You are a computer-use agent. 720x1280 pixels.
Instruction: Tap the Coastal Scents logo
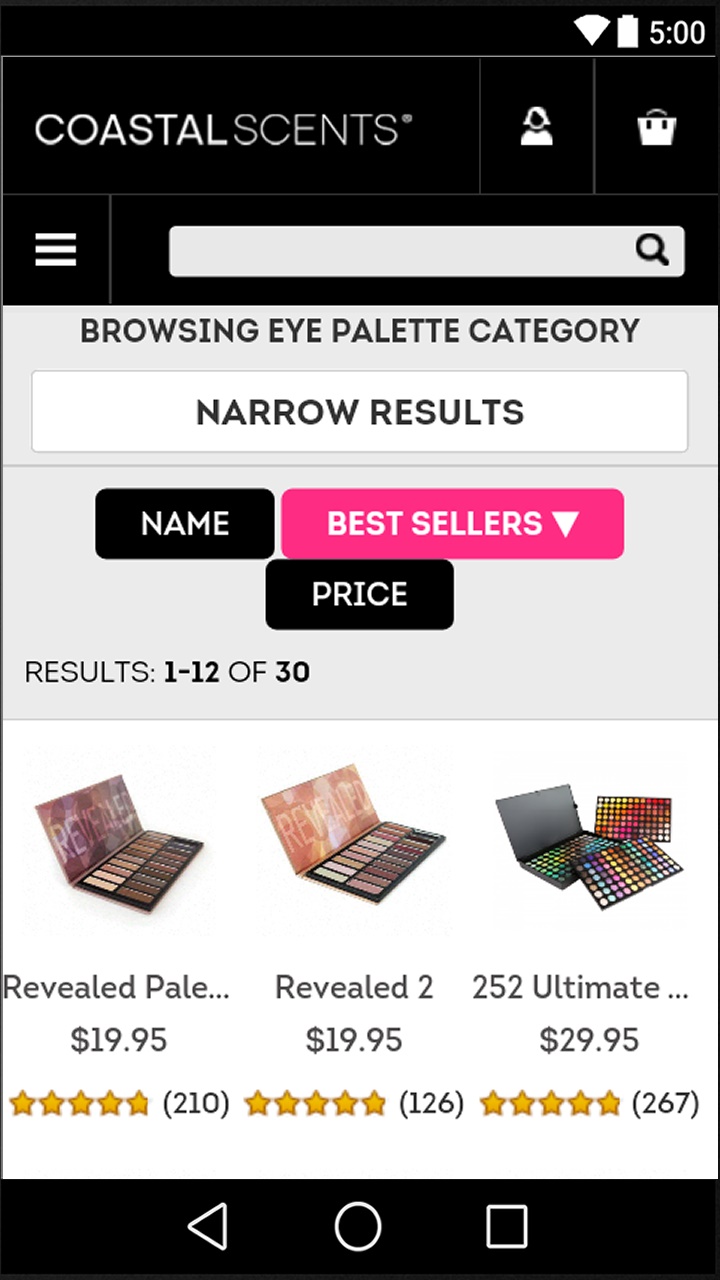coord(223,129)
